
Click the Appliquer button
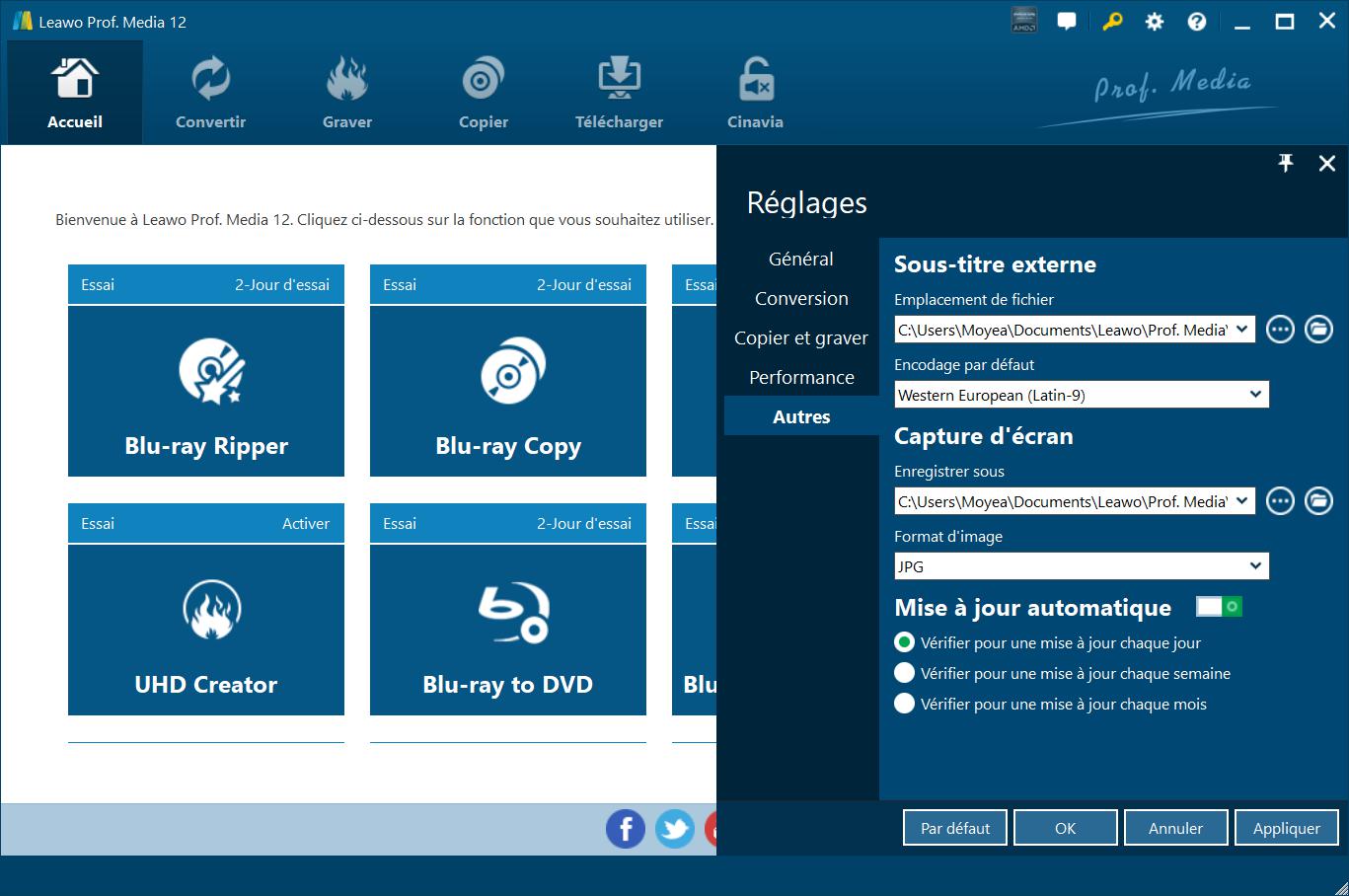tap(1286, 829)
